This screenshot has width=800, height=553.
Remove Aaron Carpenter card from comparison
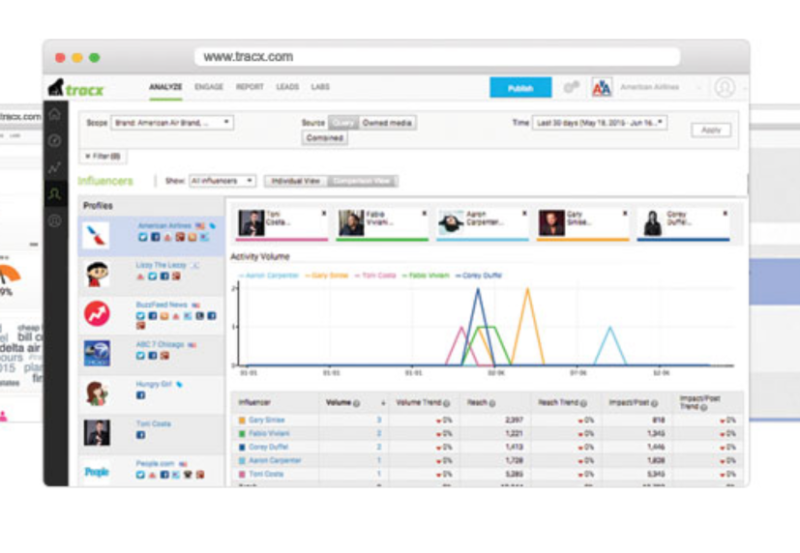click(x=524, y=213)
